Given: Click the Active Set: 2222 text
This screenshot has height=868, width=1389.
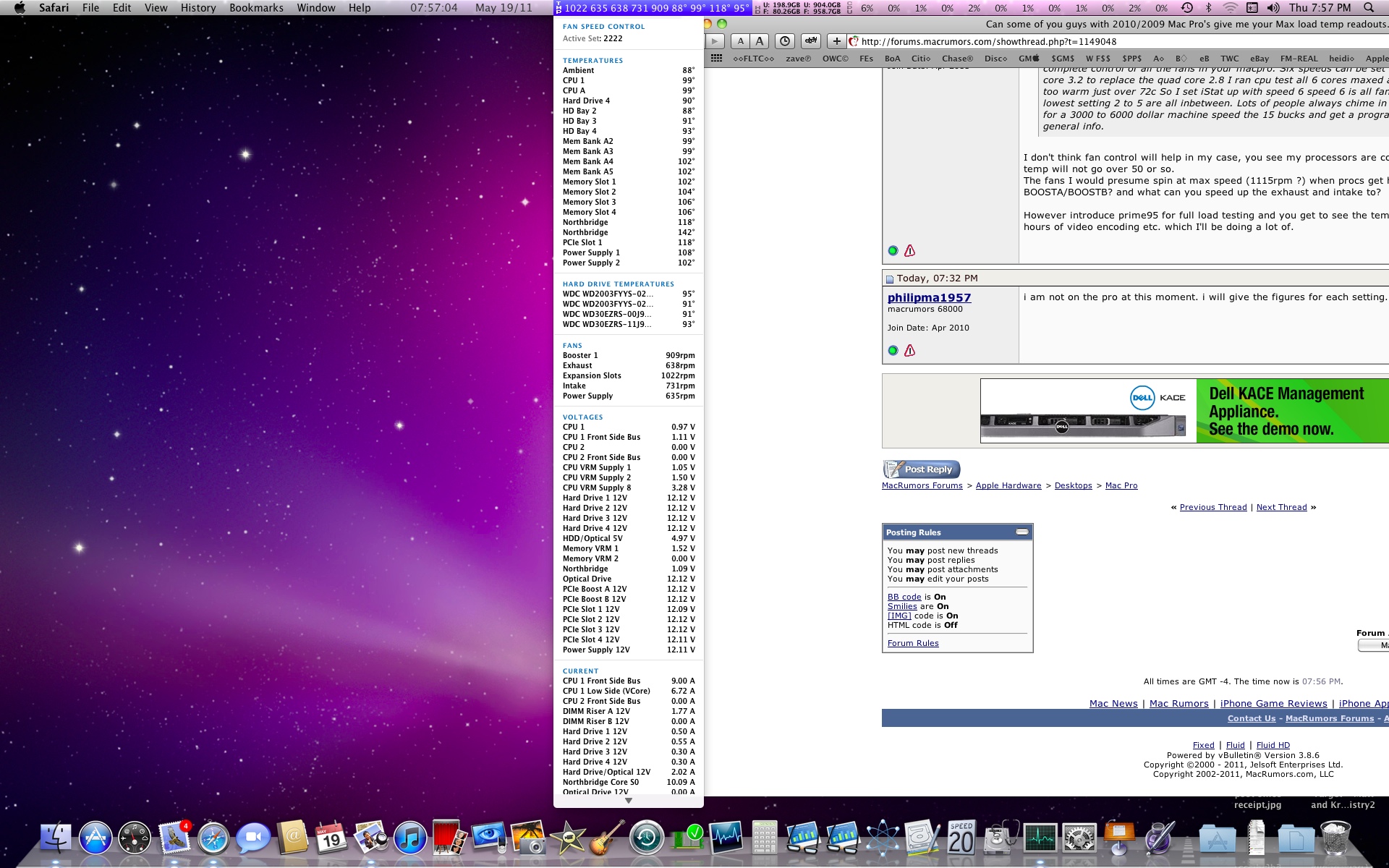Looking at the screenshot, I should click(x=592, y=39).
